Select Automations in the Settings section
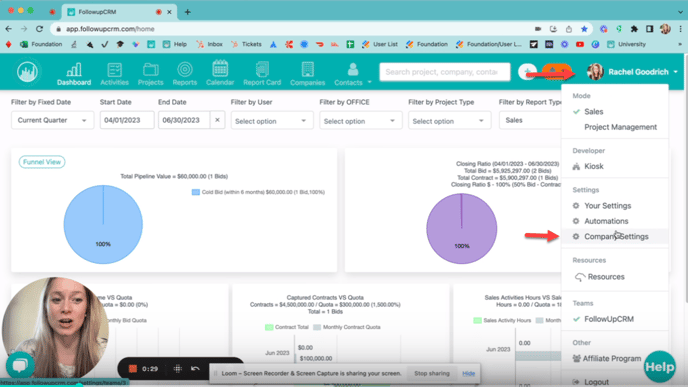This screenshot has width=688, height=387. coord(606,221)
